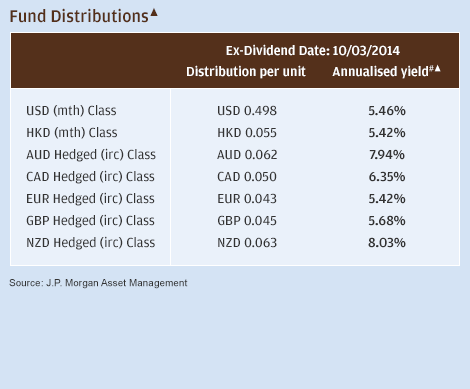470x389 pixels.
Task: Click the 7.94% annualised yield value
Action: [x=387, y=155]
